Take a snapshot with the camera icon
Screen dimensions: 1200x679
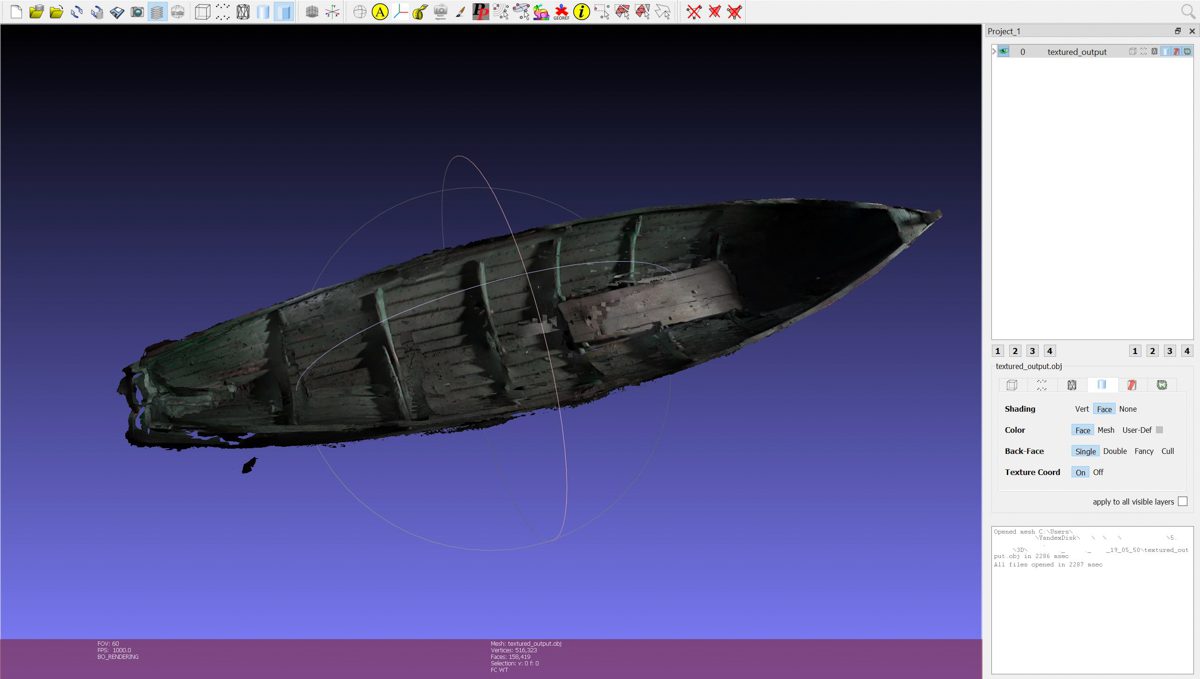pos(137,12)
